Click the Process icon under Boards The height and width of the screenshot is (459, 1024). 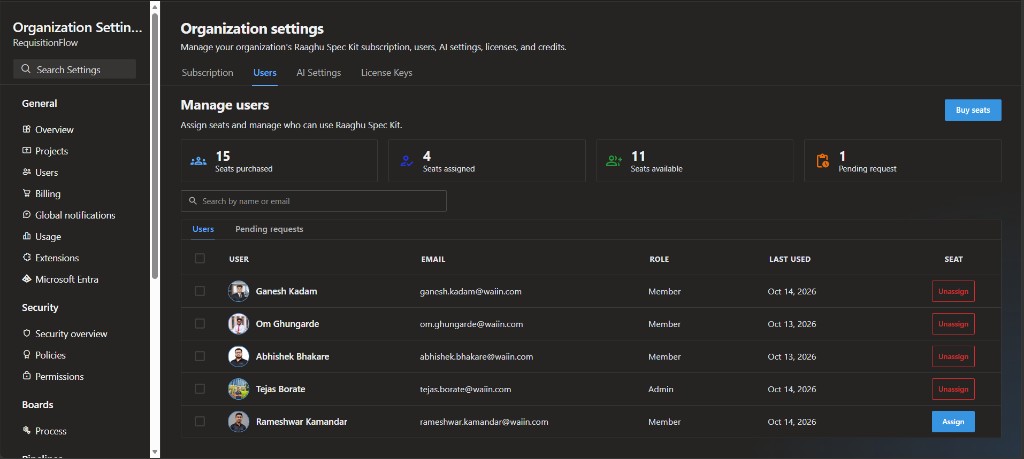[27, 430]
